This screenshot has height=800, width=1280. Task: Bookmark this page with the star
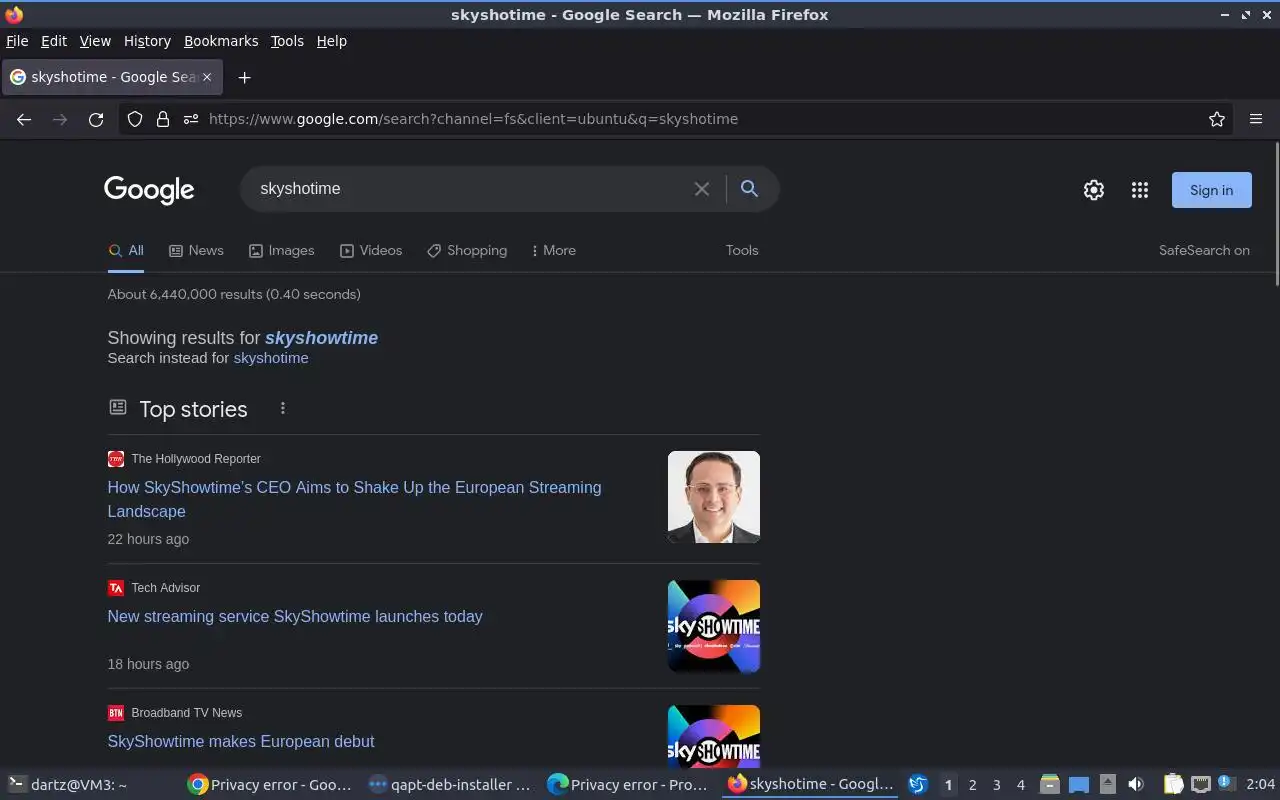pyautogui.click(x=1217, y=119)
